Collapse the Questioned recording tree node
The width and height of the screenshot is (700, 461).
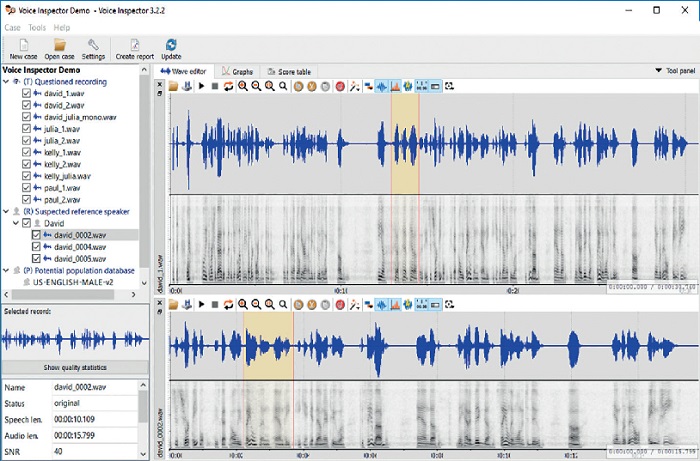(5, 82)
